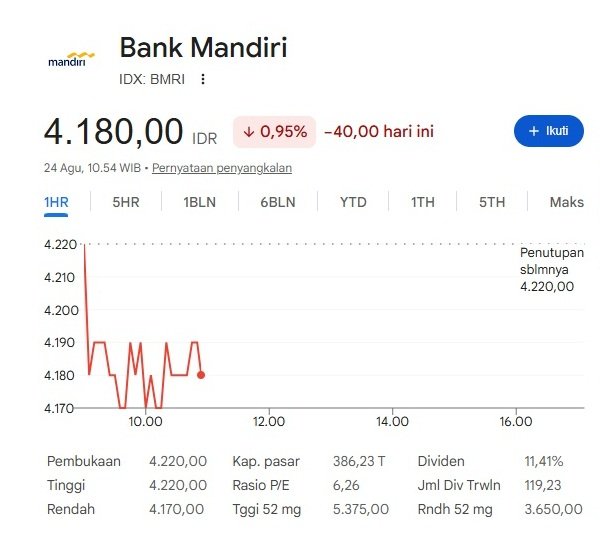Follow the stock with Ikuti button

[x=549, y=131]
